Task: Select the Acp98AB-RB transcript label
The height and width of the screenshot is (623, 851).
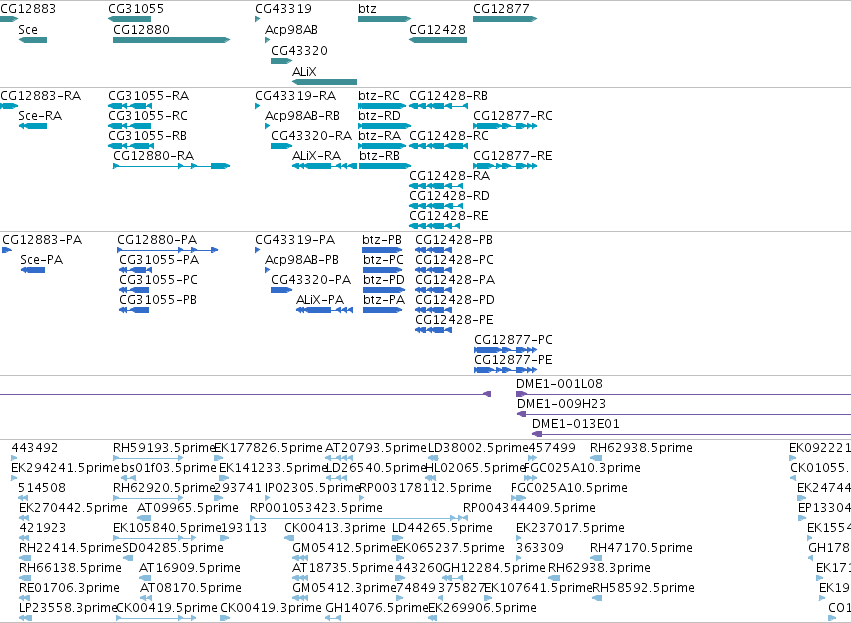Action: coord(302,116)
